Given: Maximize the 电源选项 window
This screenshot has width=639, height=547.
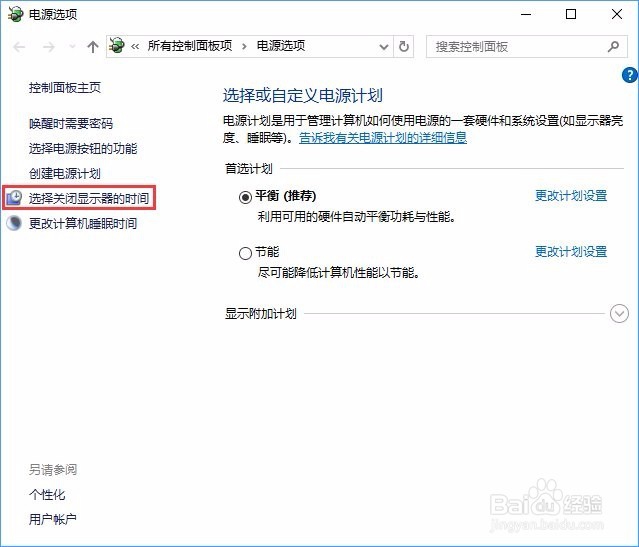Looking at the screenshot, I should pyautogui.click(x=571, y=14).
